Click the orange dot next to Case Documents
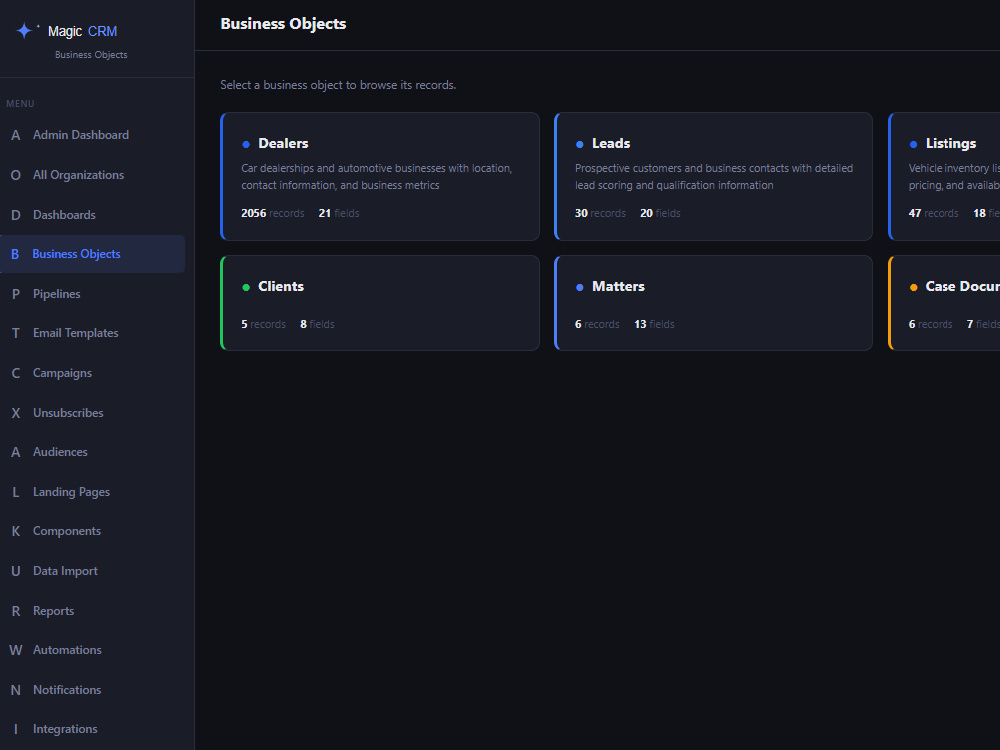The height and width of the screenshot is (750, 1000). [913, 288]
